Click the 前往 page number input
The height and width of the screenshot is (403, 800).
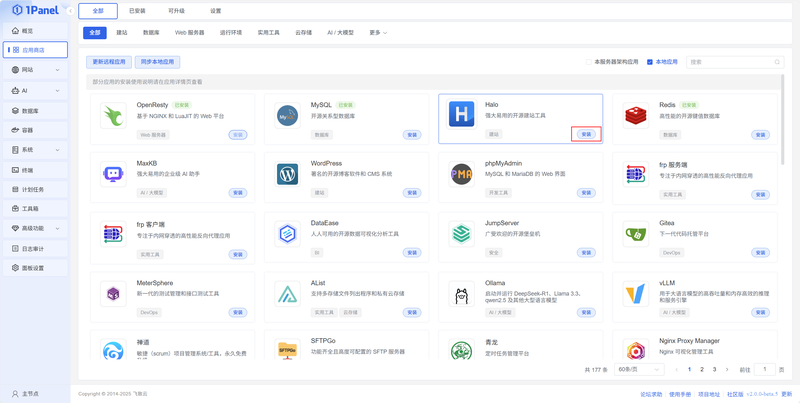764,369
